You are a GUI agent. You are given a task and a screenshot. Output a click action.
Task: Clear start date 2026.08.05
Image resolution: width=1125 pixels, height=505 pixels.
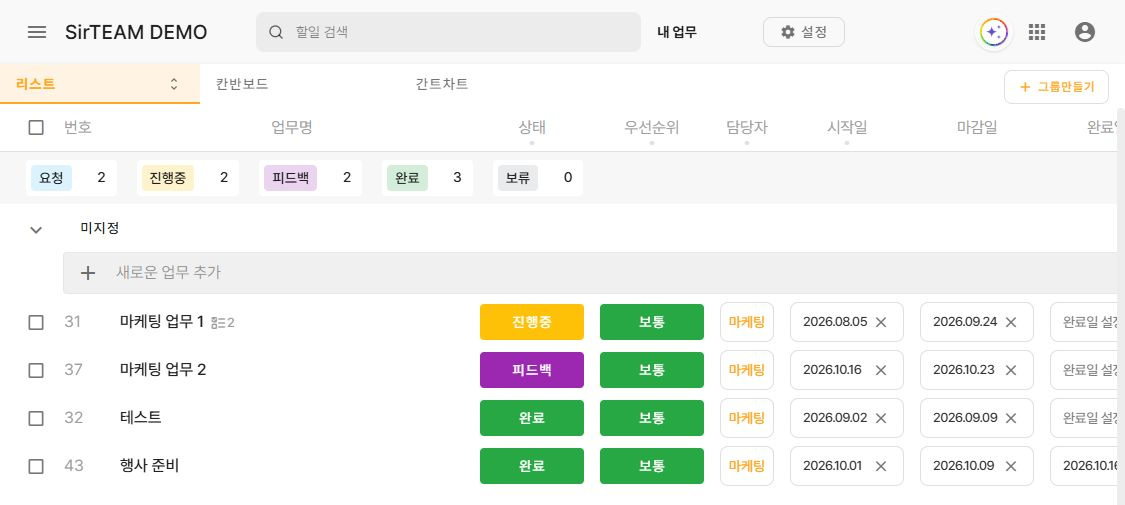[881, 322]
